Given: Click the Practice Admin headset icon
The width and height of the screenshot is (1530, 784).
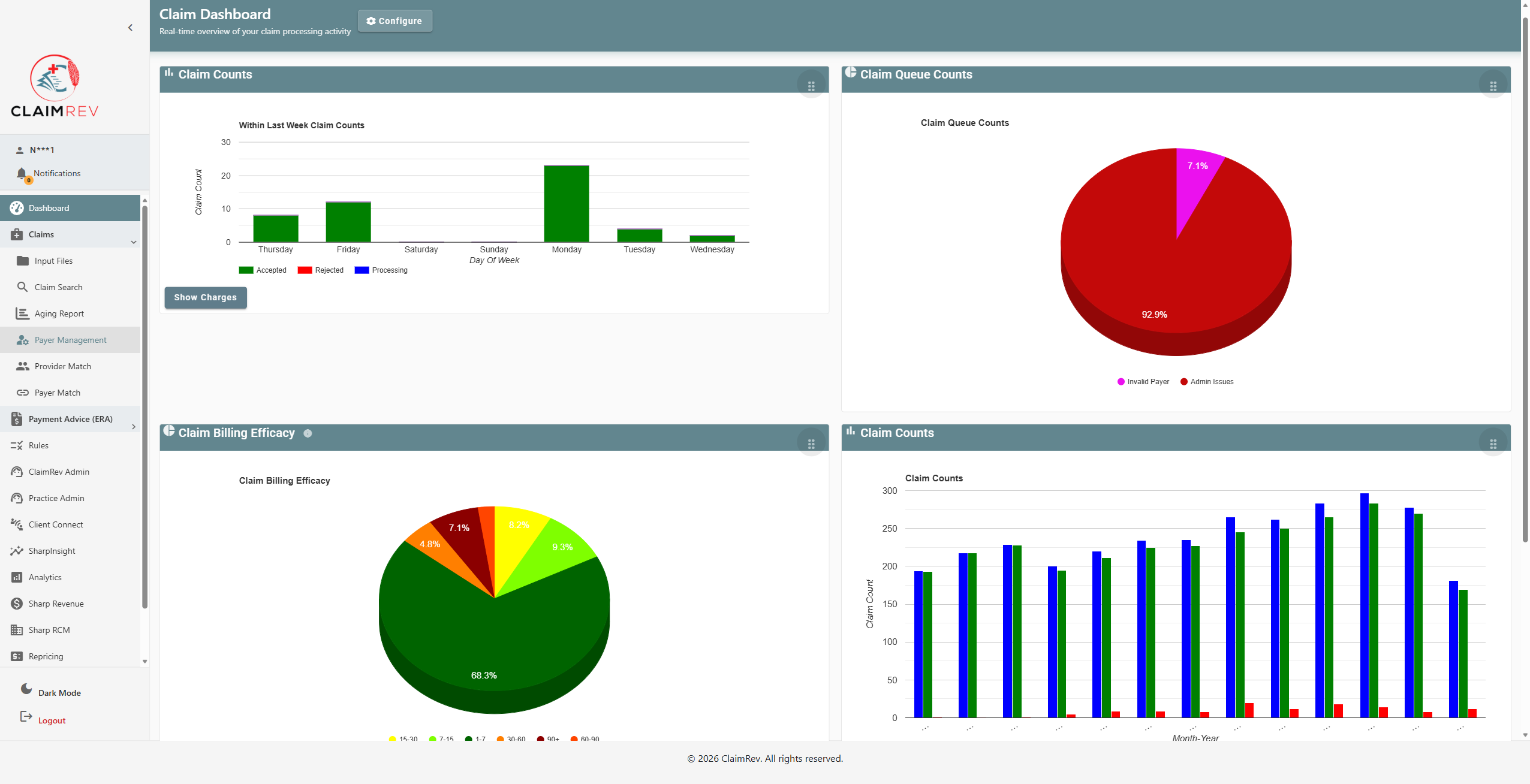Looking at the screenshot, I should pos(17,498).
